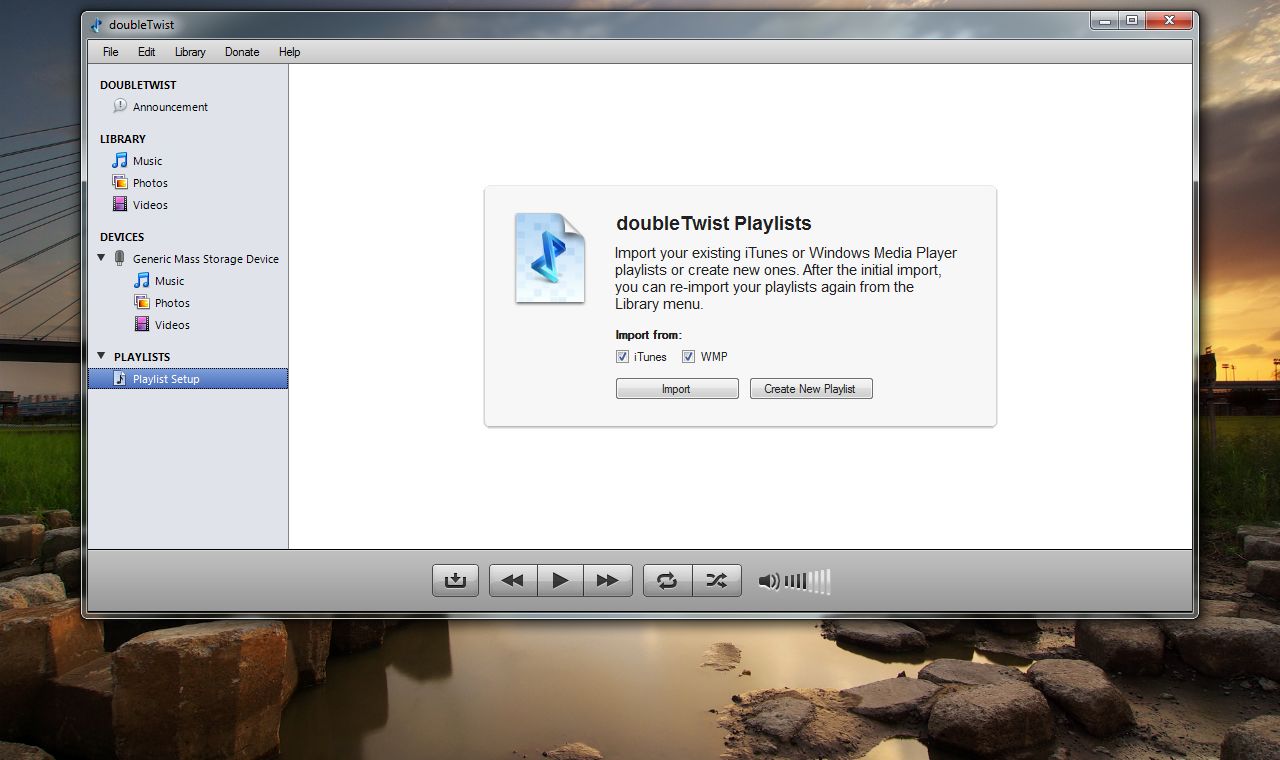Screen dimensions: 1280x760
Task: Select Videos under LIBRARY
Action: [x=150, y=205]
